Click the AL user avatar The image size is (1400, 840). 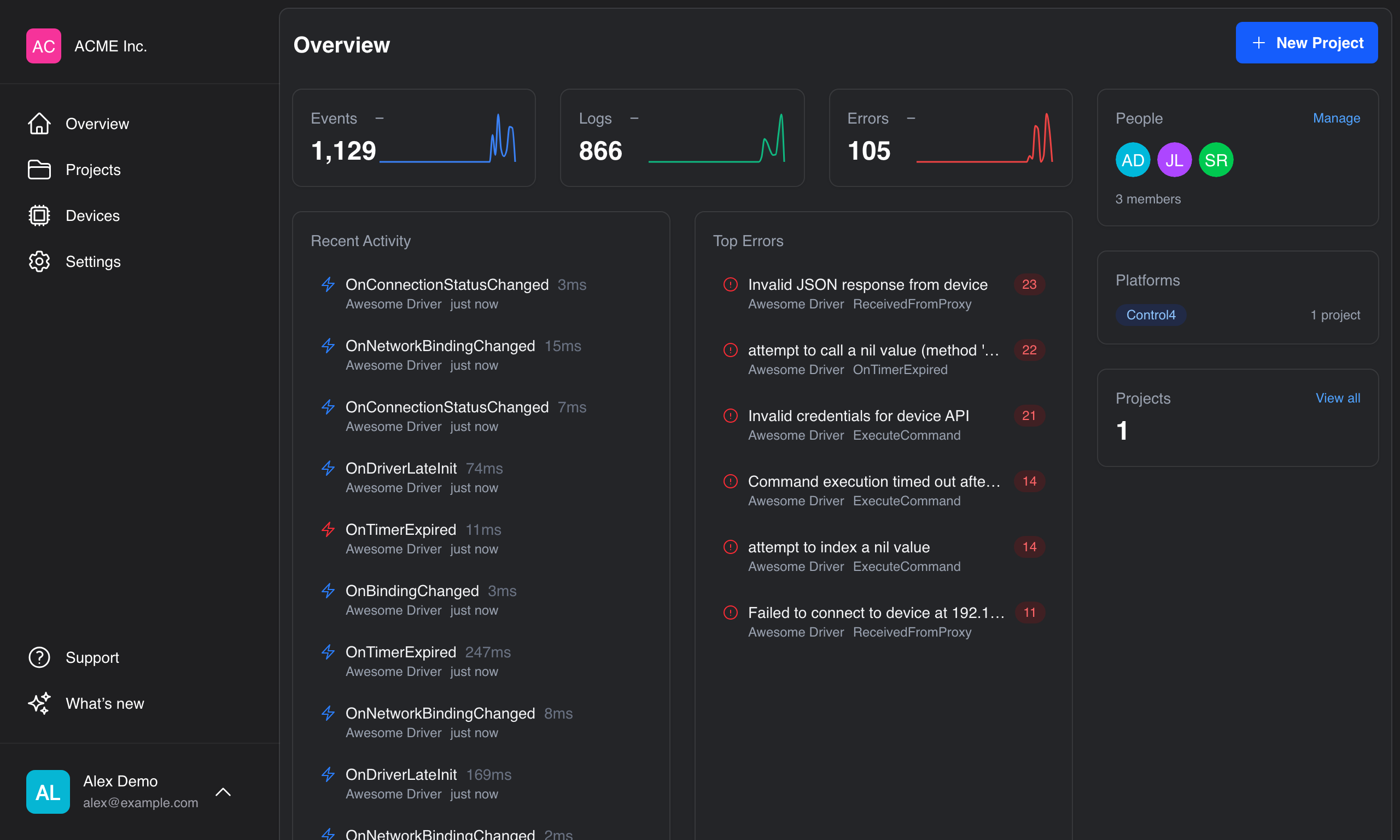48,791
